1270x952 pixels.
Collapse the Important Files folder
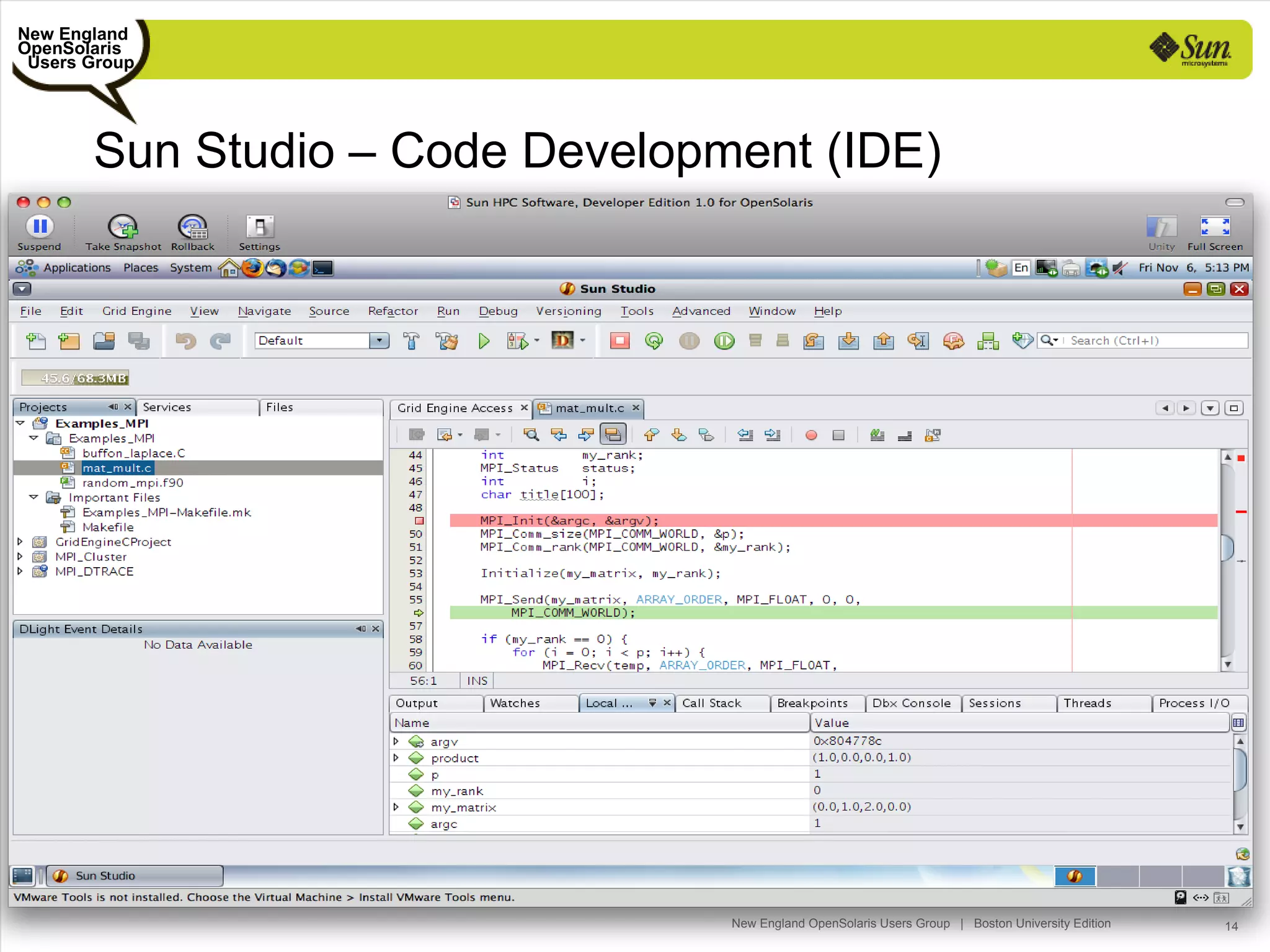(34, 498)
